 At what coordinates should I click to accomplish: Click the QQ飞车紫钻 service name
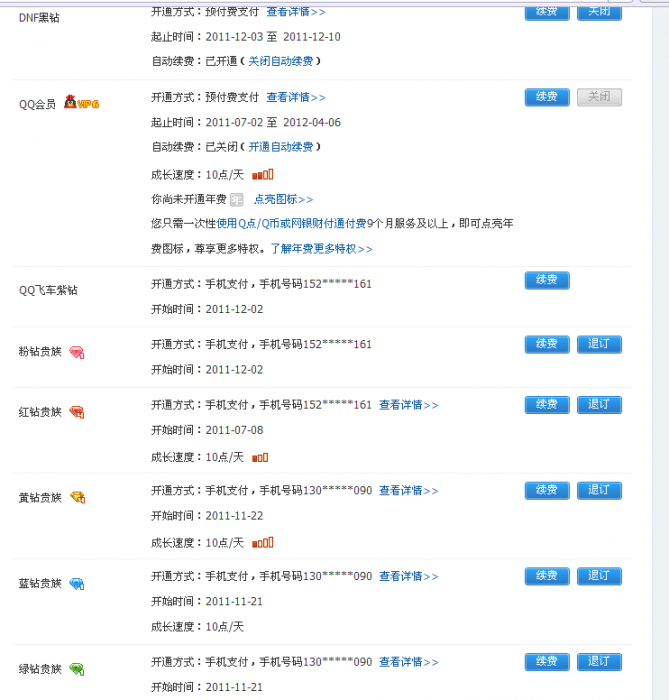48,290
